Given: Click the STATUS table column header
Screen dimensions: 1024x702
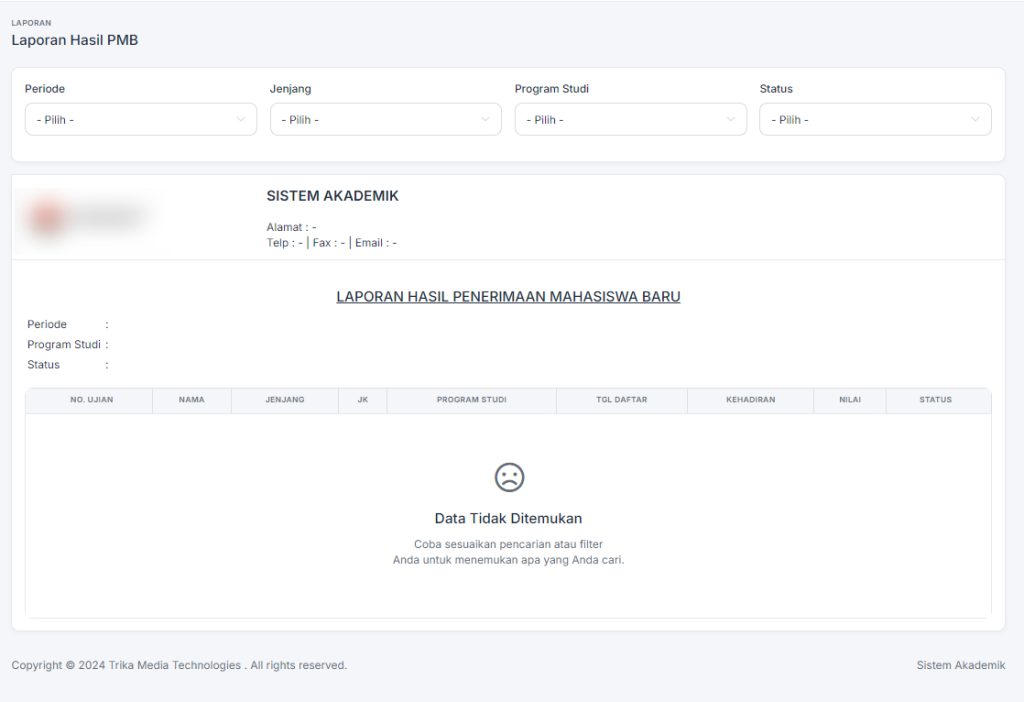Looking at the screenshot, I should point(935,400).
